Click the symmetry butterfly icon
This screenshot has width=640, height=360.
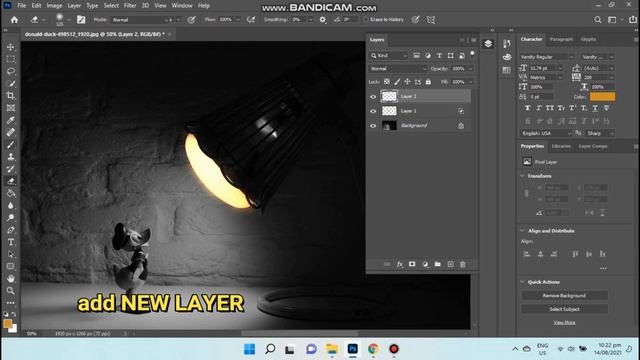coord(431,20)
